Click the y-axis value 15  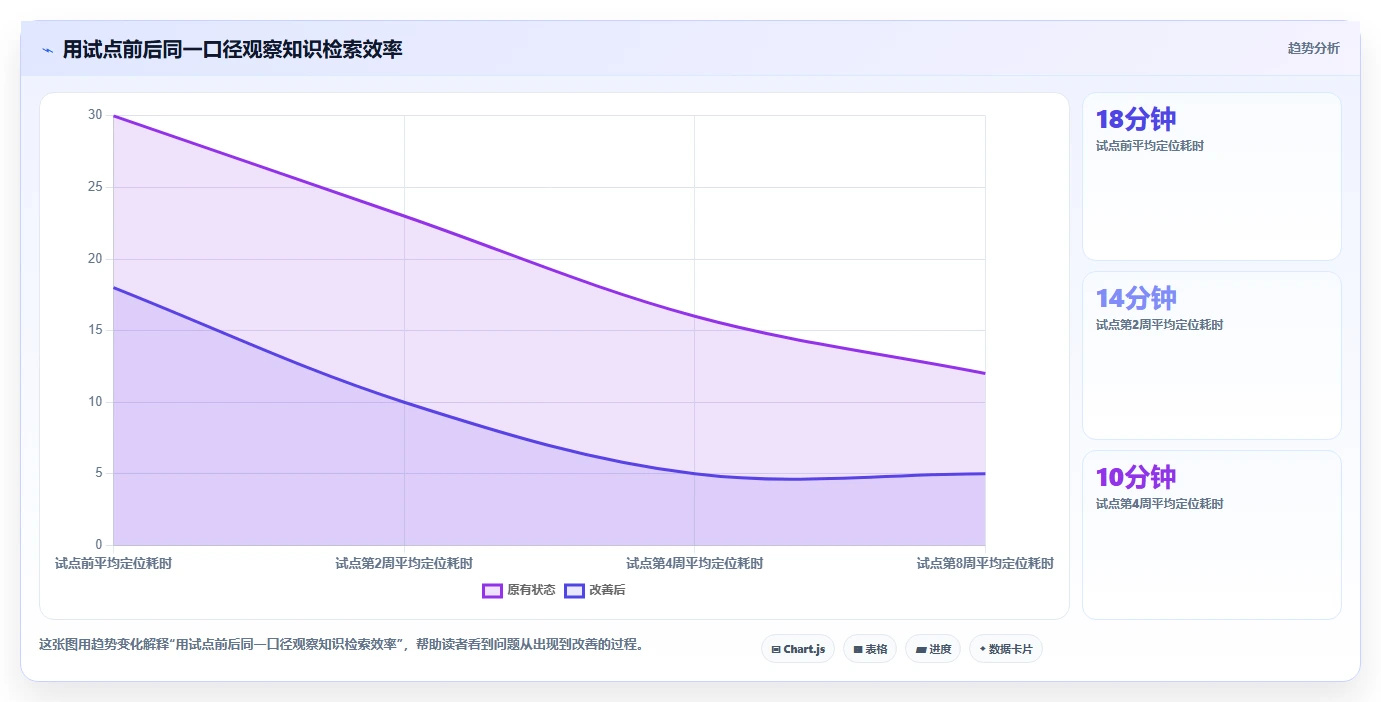(95, 330)
